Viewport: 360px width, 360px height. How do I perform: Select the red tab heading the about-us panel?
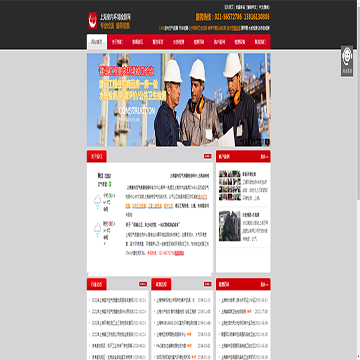tap(97, 156)
